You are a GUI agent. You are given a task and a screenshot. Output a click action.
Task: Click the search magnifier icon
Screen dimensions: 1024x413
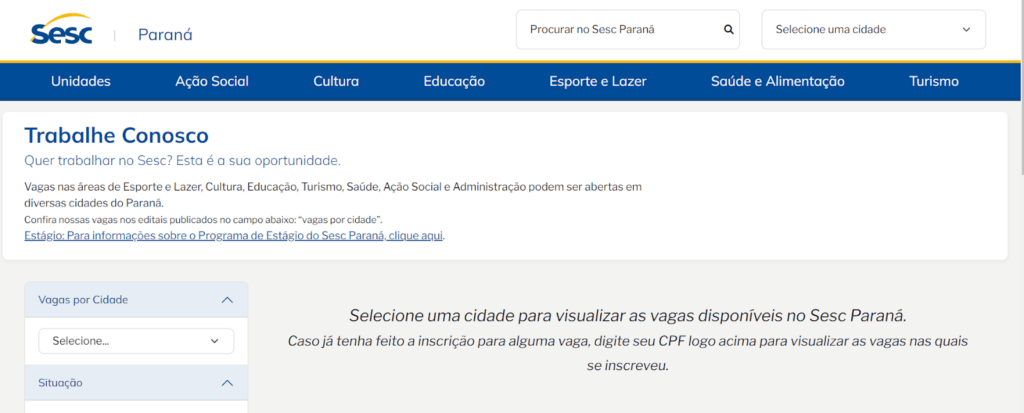coord(729,29)
